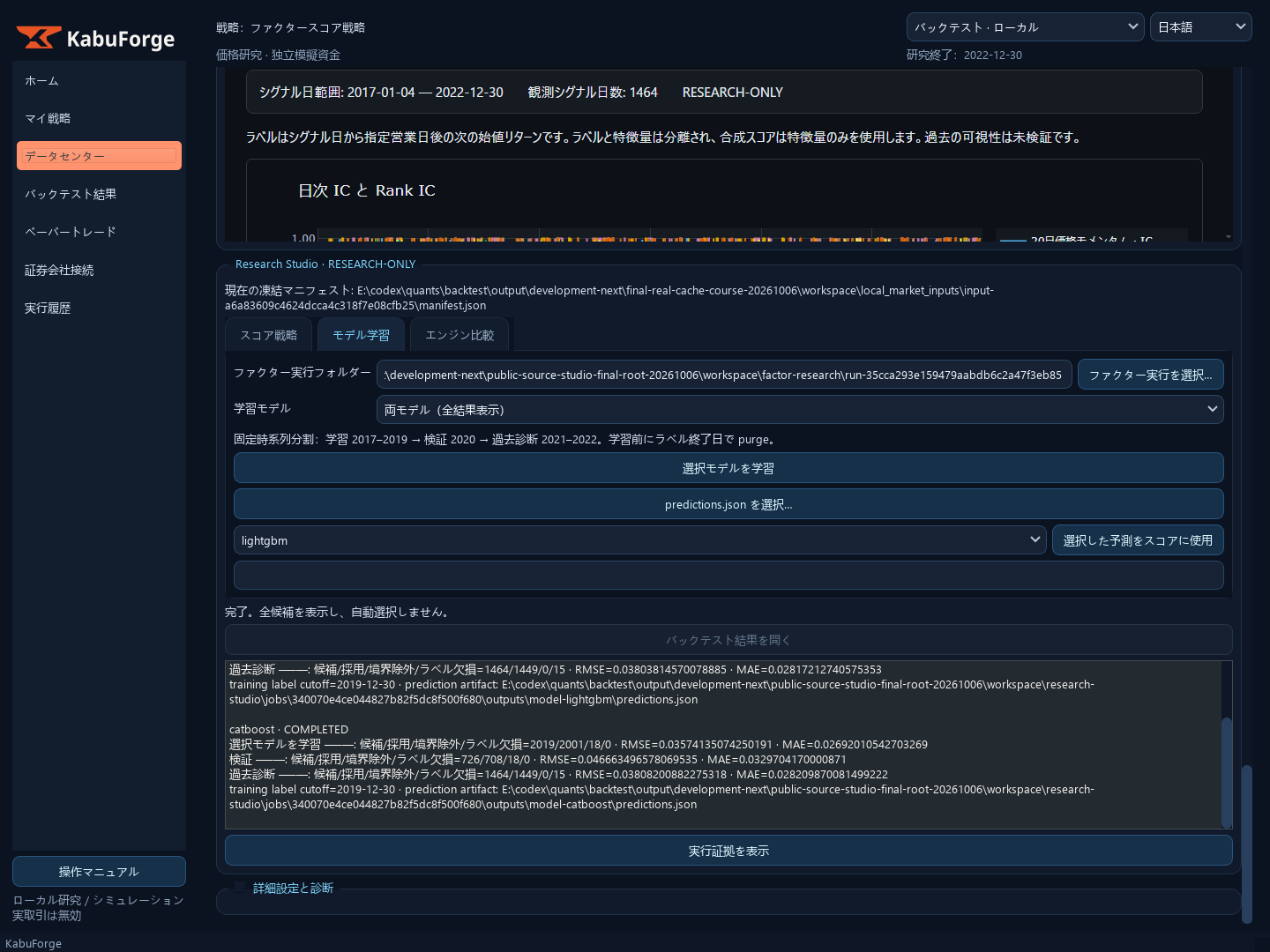This screenshot has height=952, width=1270.
Task: Select the モデル学習 tab
Action: pos(362,335)
